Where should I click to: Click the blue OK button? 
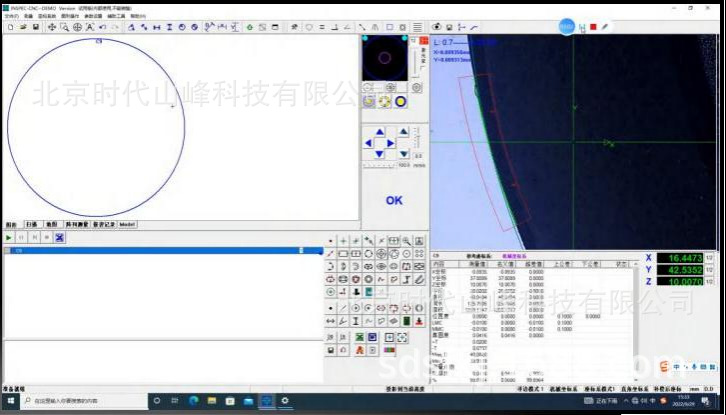[394, 200]
